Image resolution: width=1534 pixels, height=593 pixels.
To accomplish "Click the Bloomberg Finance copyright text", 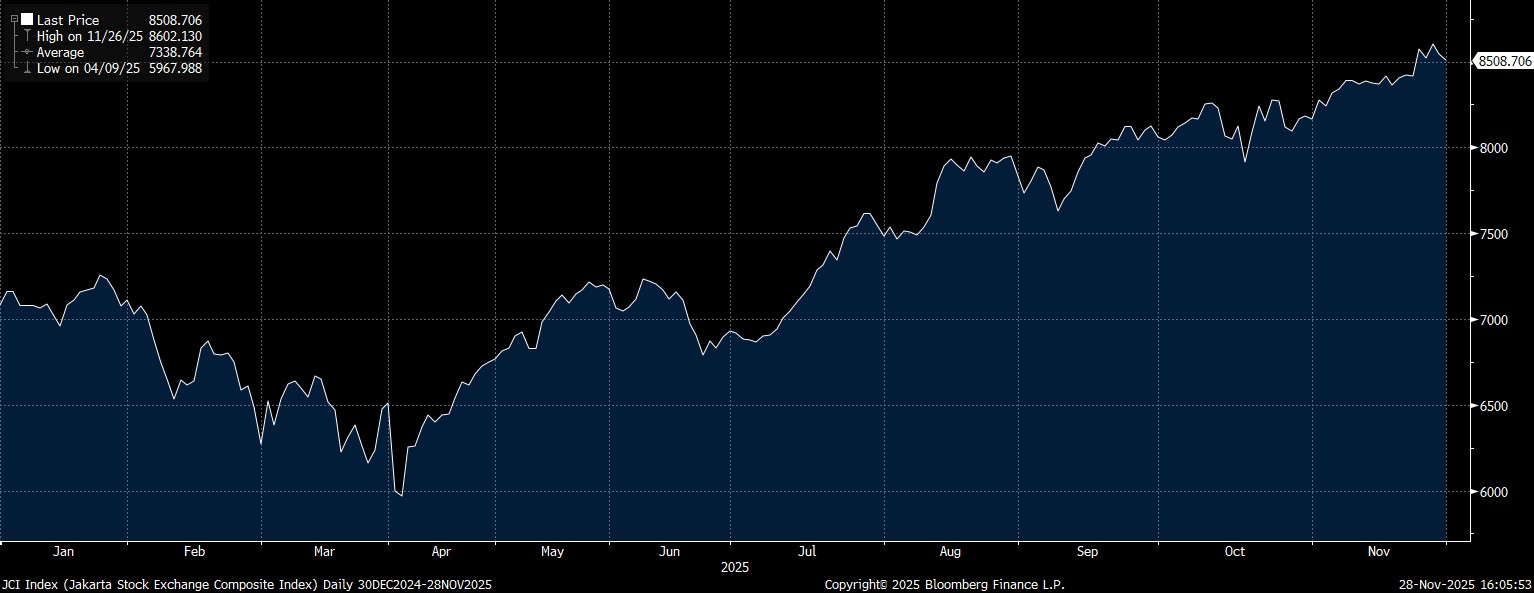I will pyautogui.click(x=944, y=584).
